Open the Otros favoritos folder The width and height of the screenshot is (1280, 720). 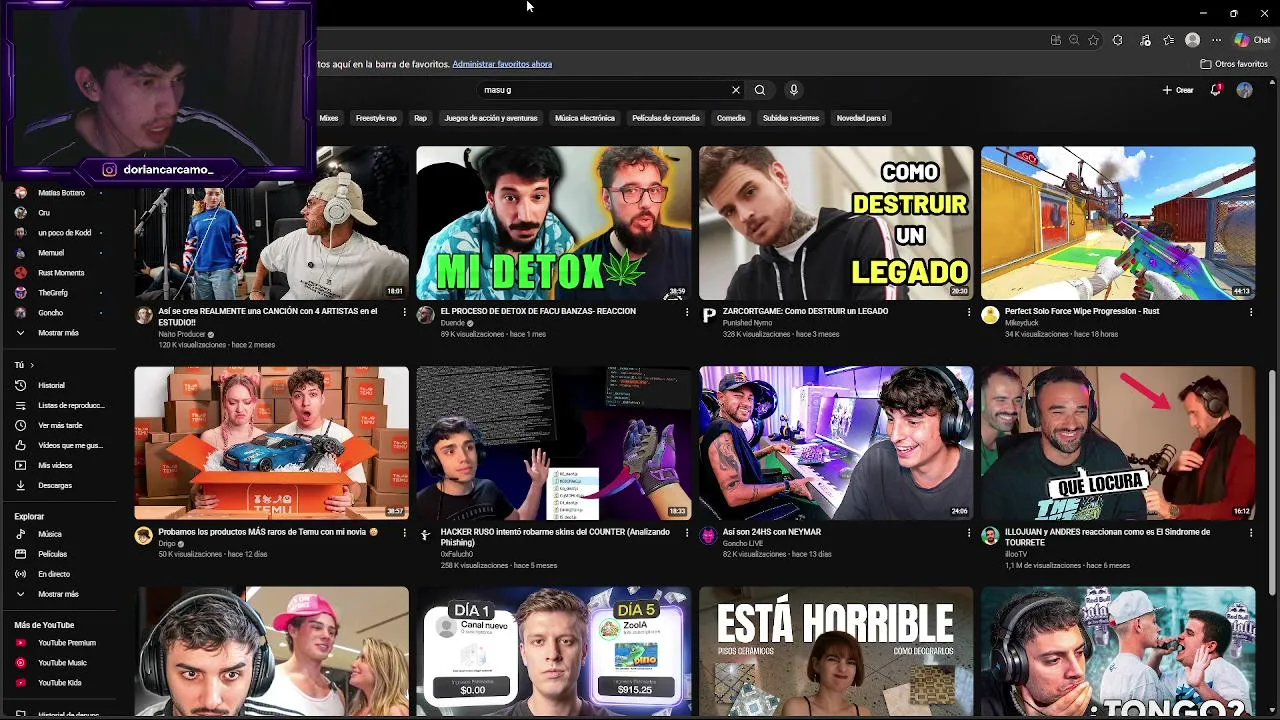coord(1234,64)
